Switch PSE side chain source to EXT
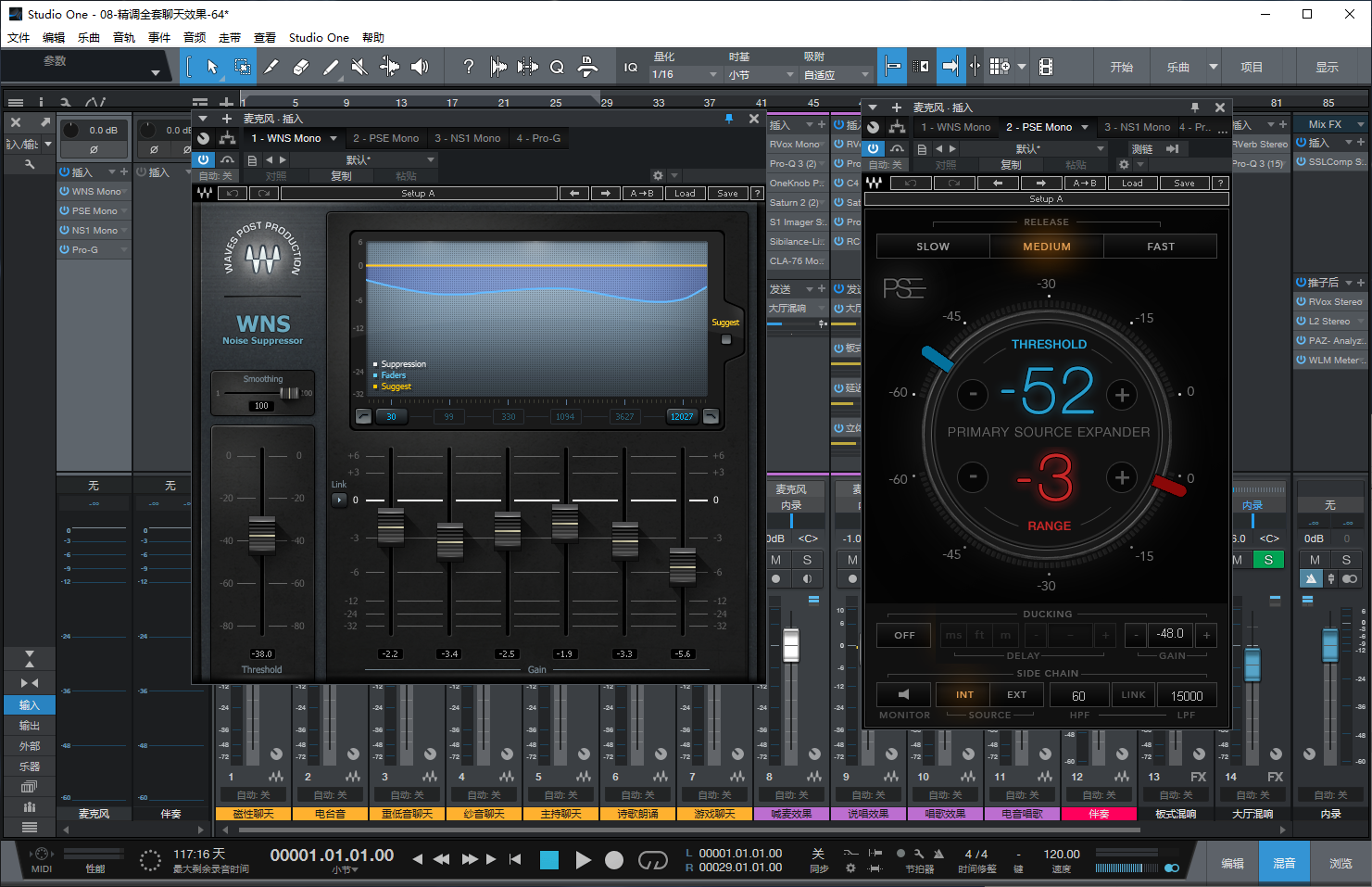 1016,695
